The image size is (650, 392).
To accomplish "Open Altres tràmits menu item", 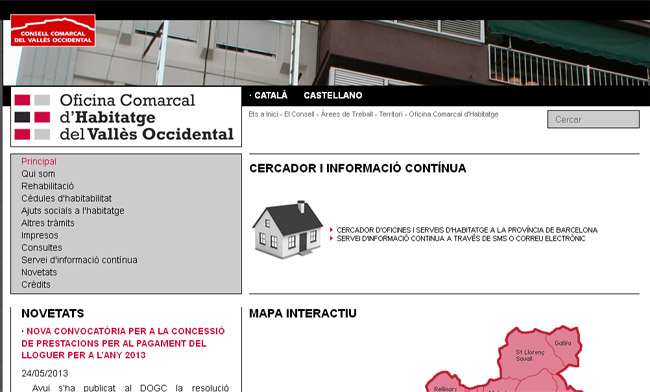I will (48, 223).
